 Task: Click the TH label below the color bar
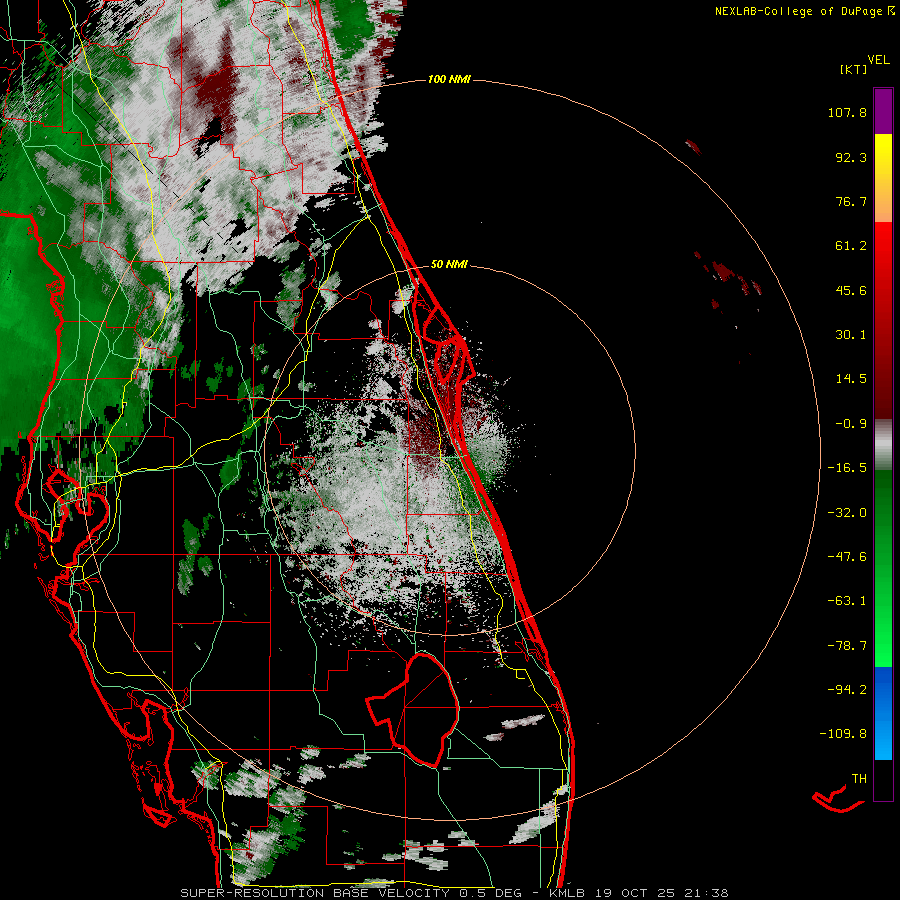(x=859, y=779)
